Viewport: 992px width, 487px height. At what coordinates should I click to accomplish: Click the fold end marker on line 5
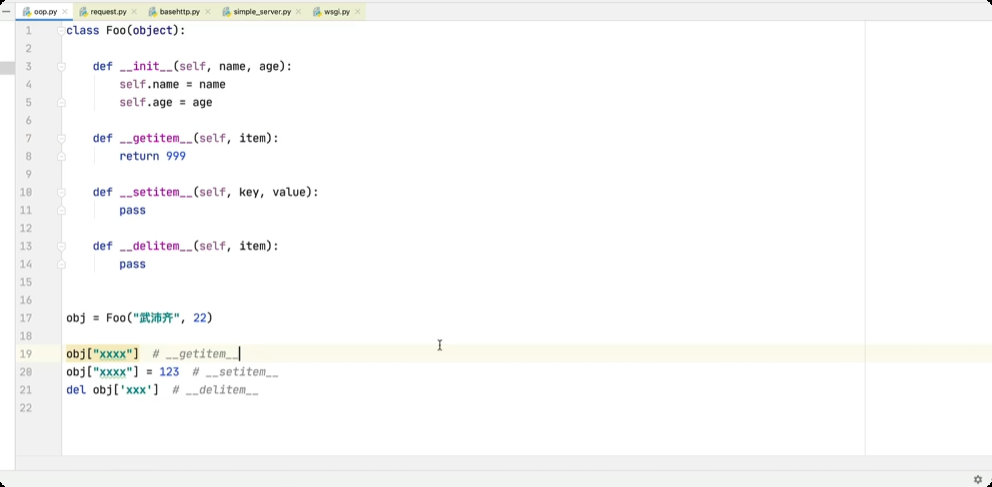(x=61, y=102)
